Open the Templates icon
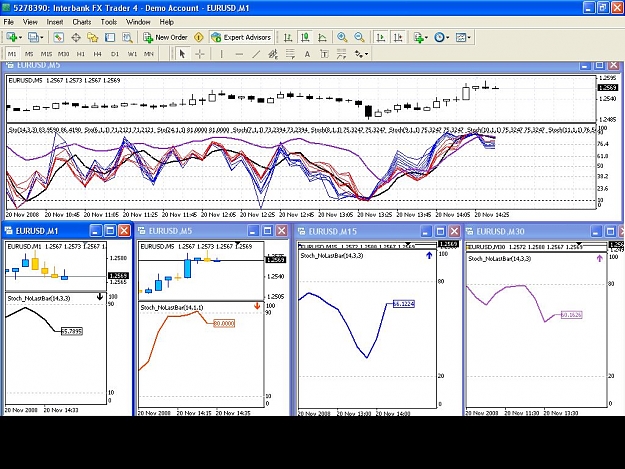 click(x=460, y=37)
